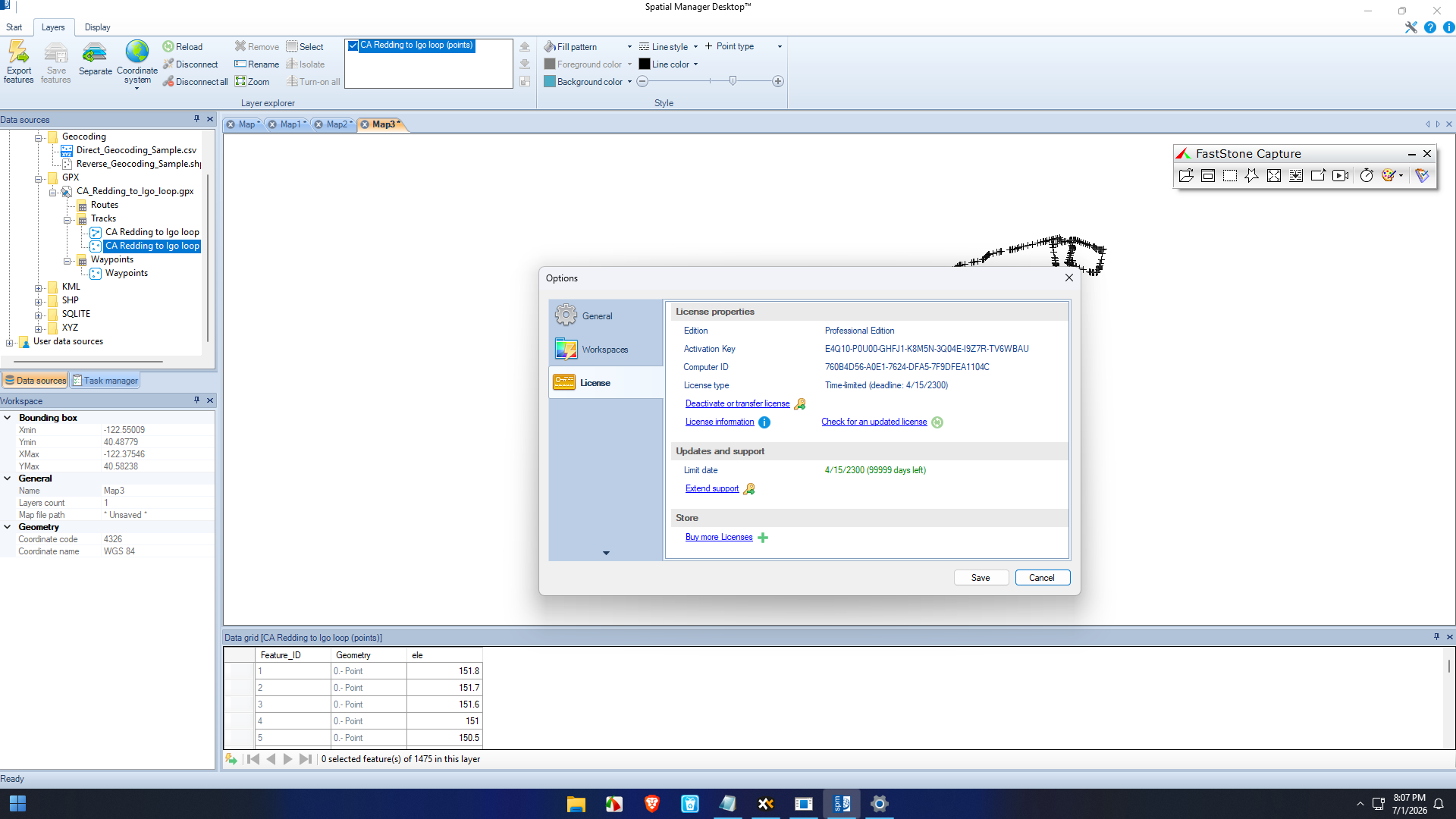Click the Isolate layer tool
Screen dimensions: 1456x819
pos(306,64)
